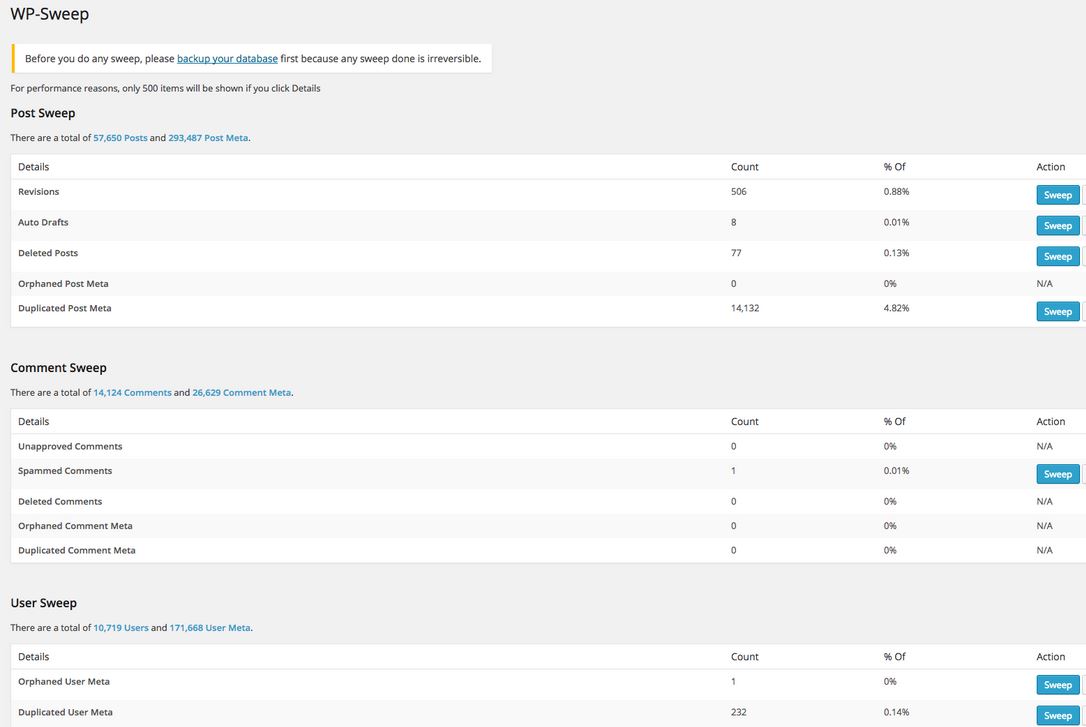
Task: Click N/A in Unapproved Comments row
Action: point(1044,447)
